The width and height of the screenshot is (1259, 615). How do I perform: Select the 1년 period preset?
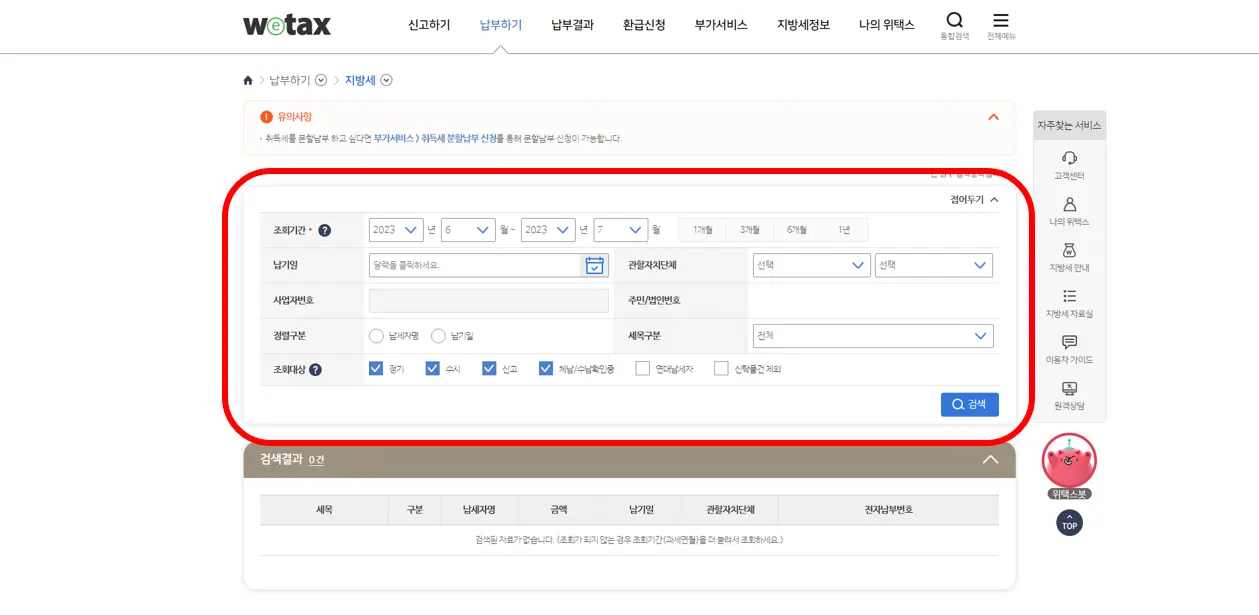coord(845,229)
